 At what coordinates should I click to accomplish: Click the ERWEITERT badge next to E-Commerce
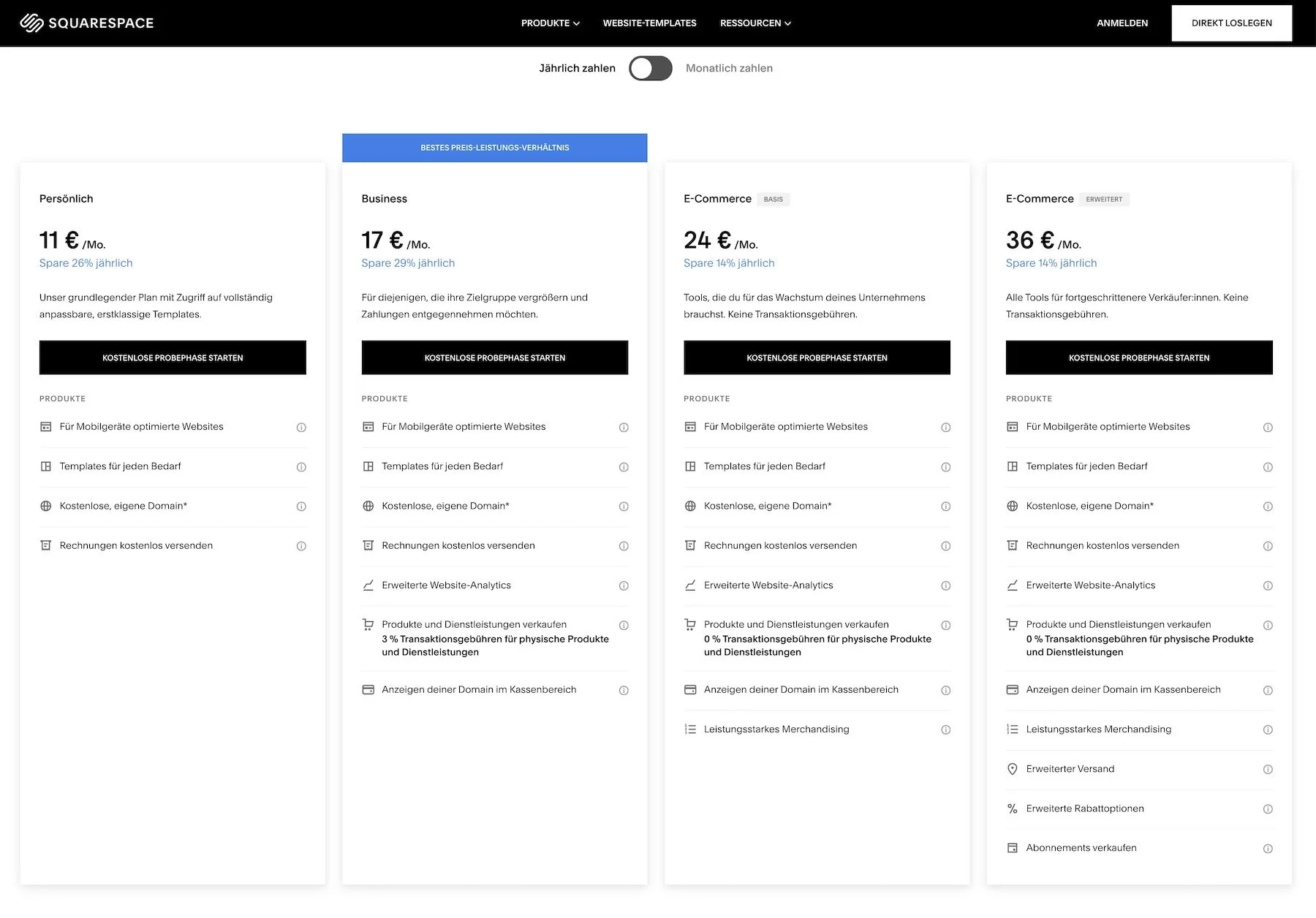(x=1104, y=199)
